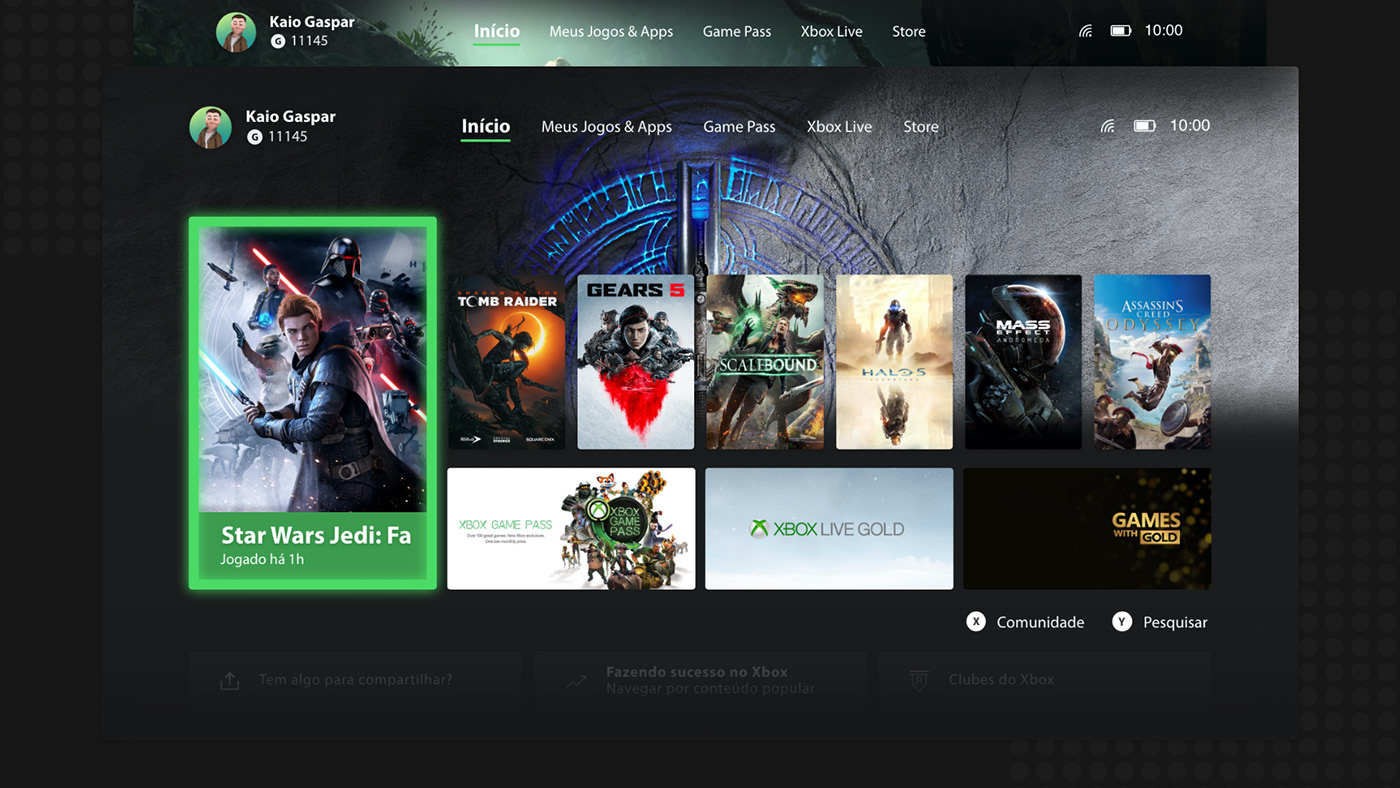The height and width of the screenshot is (788, 1400).
Task: Select Assassin's Creed Odyssey cover
Action: (x=1152, y=362)
